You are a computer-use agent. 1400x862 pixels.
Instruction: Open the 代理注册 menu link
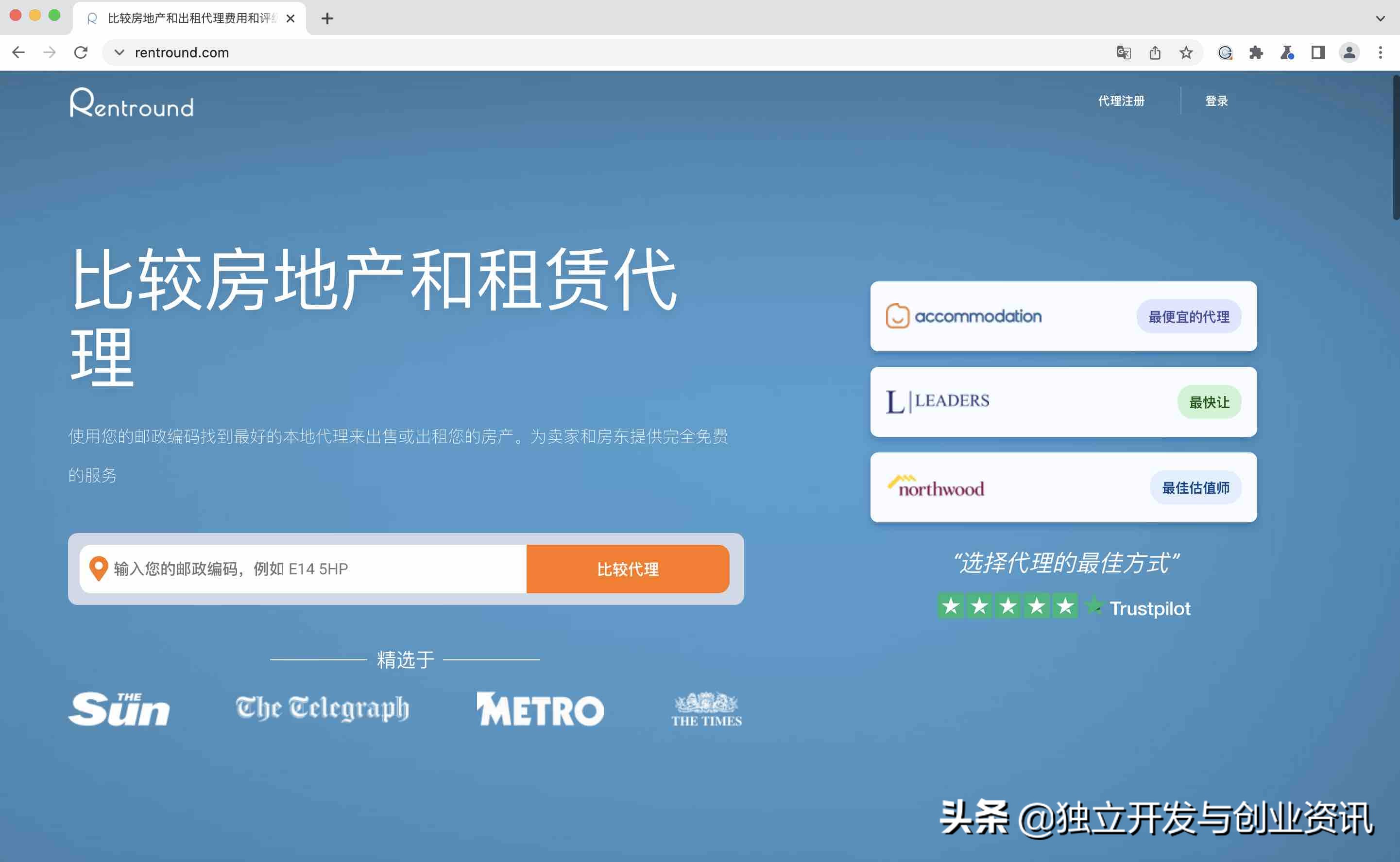pos(1122,101)
